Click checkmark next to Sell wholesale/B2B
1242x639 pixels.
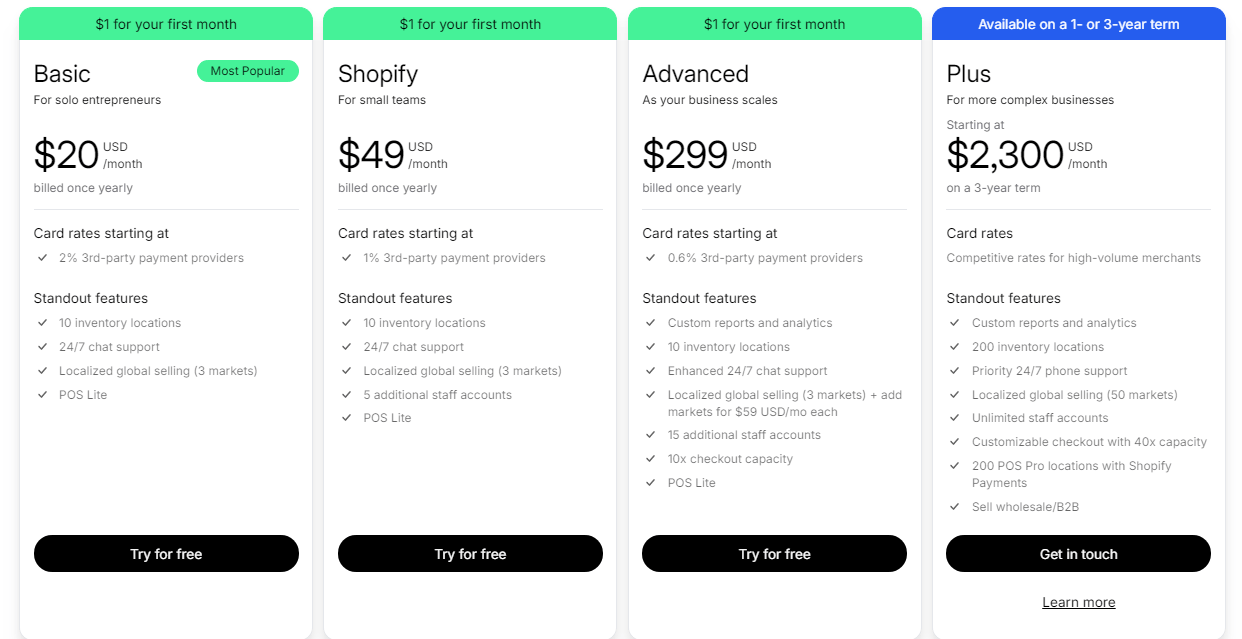pyautogui.click(x=955, y=506)
